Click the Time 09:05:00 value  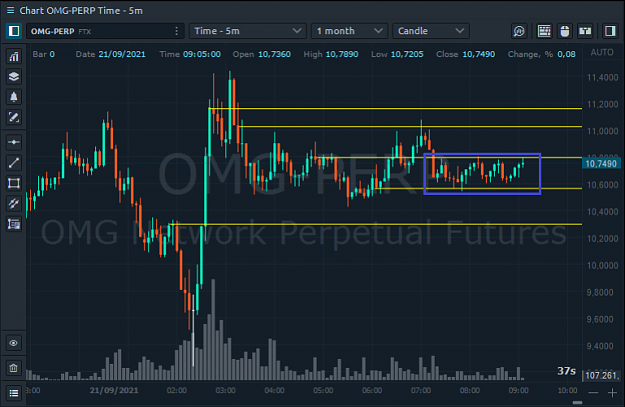(202, 54)
